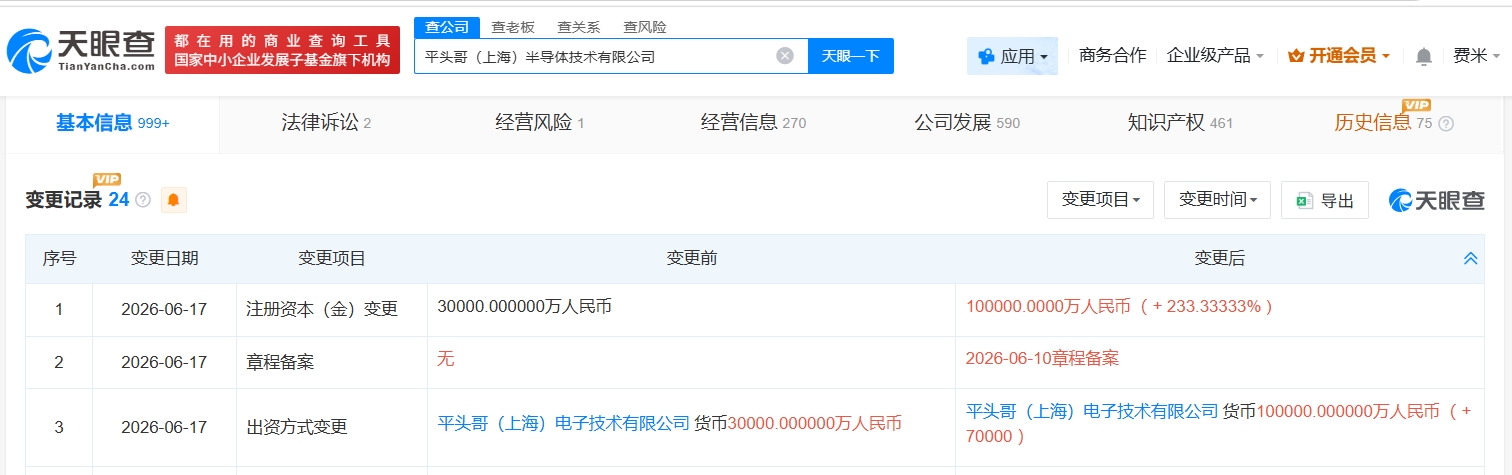Viewport: 1512px width, 475px height.
Task: Select the 查关系 search tab
Action: (579, 27)
